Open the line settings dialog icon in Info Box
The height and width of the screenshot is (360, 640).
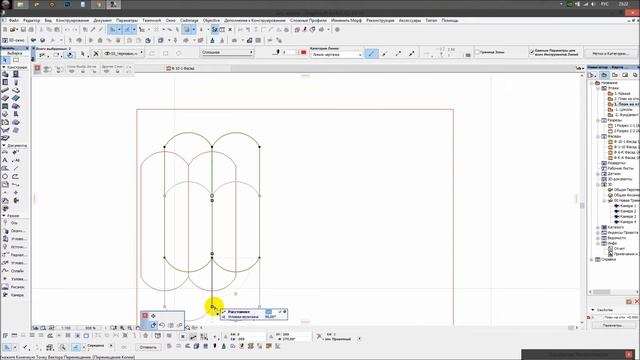(x=42, y=54)
